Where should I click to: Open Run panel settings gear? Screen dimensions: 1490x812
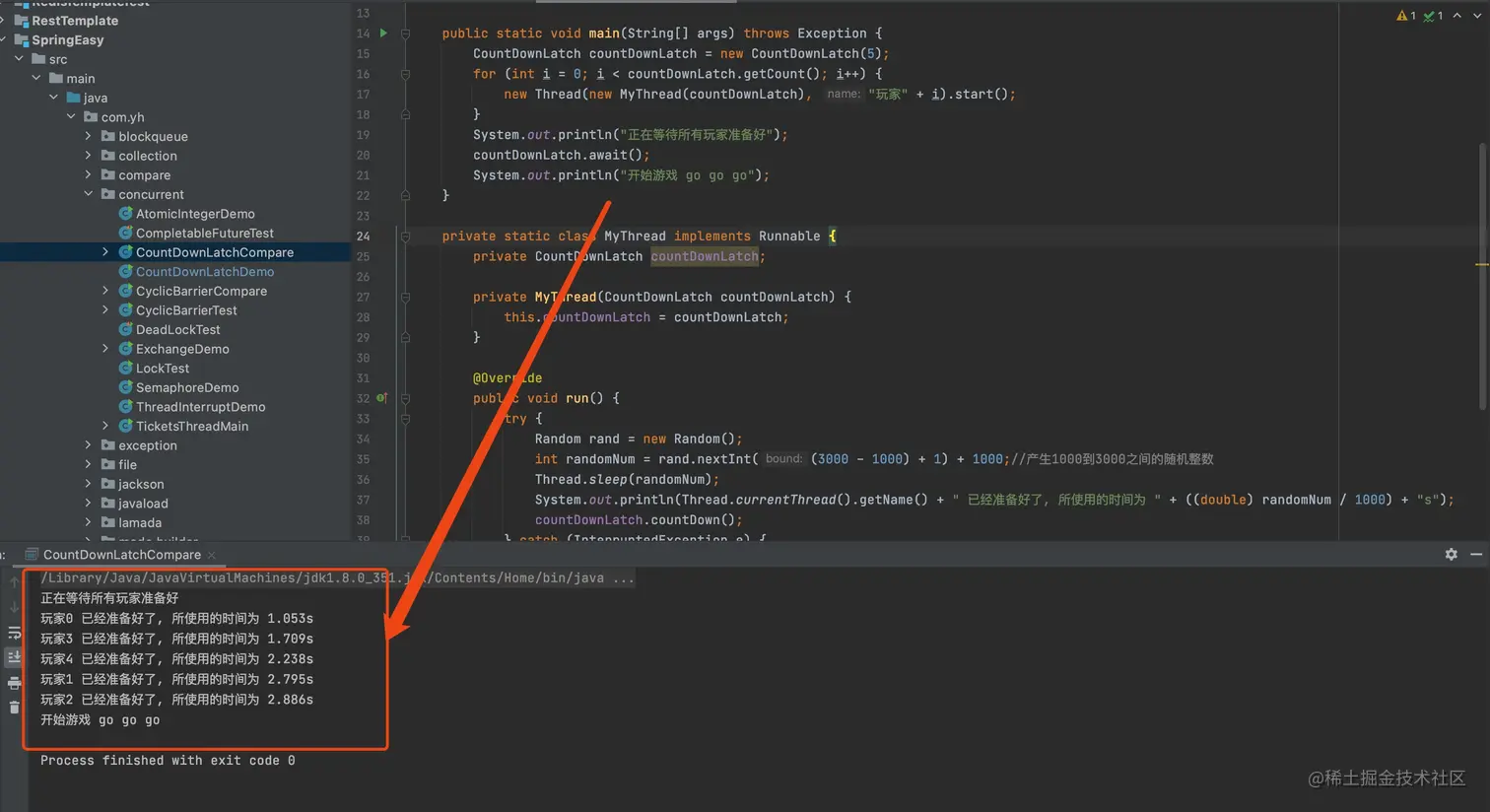pyautogui.click(x=1451, y=555)
